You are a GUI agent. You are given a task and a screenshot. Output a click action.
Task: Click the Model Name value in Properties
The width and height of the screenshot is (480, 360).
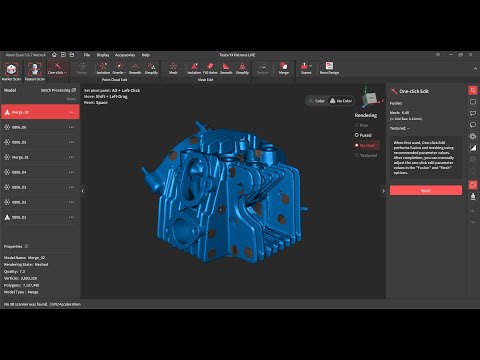pyautogui.click(x=36, y=258)
